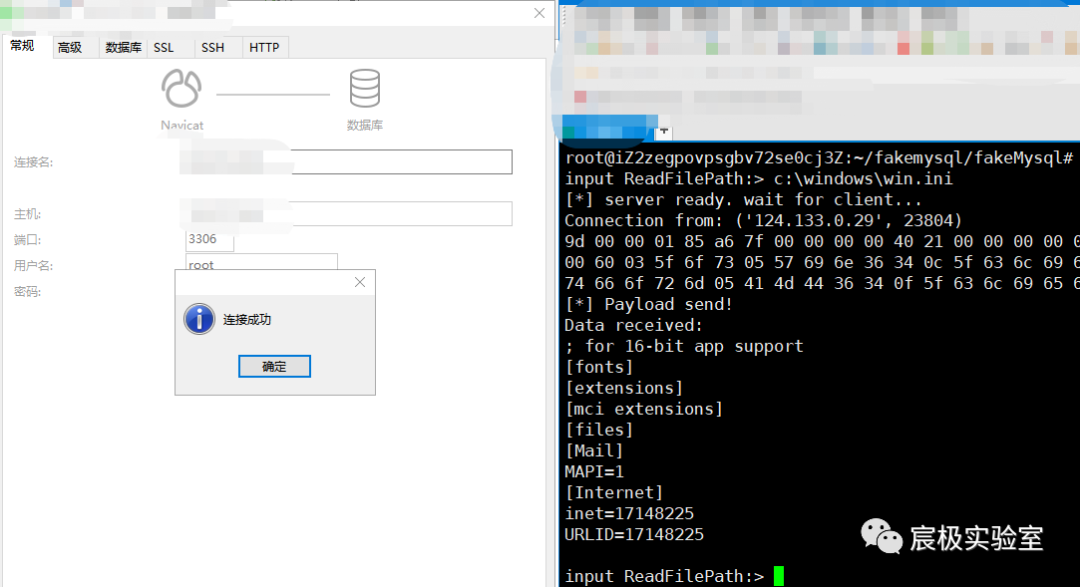Switch to the 常规 tab
This screenshot has width=1080, height=587.
coord(23,46)
